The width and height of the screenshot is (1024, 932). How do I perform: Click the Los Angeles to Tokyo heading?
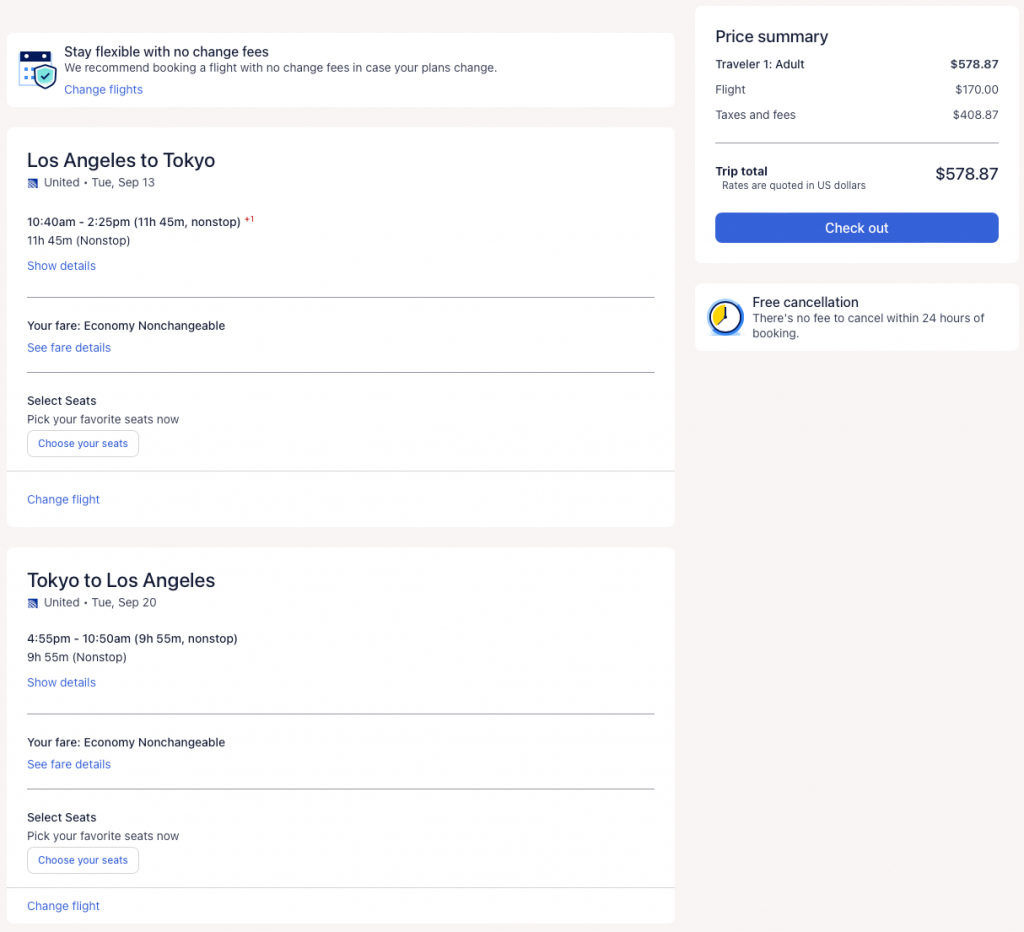[x=121, y=160]
